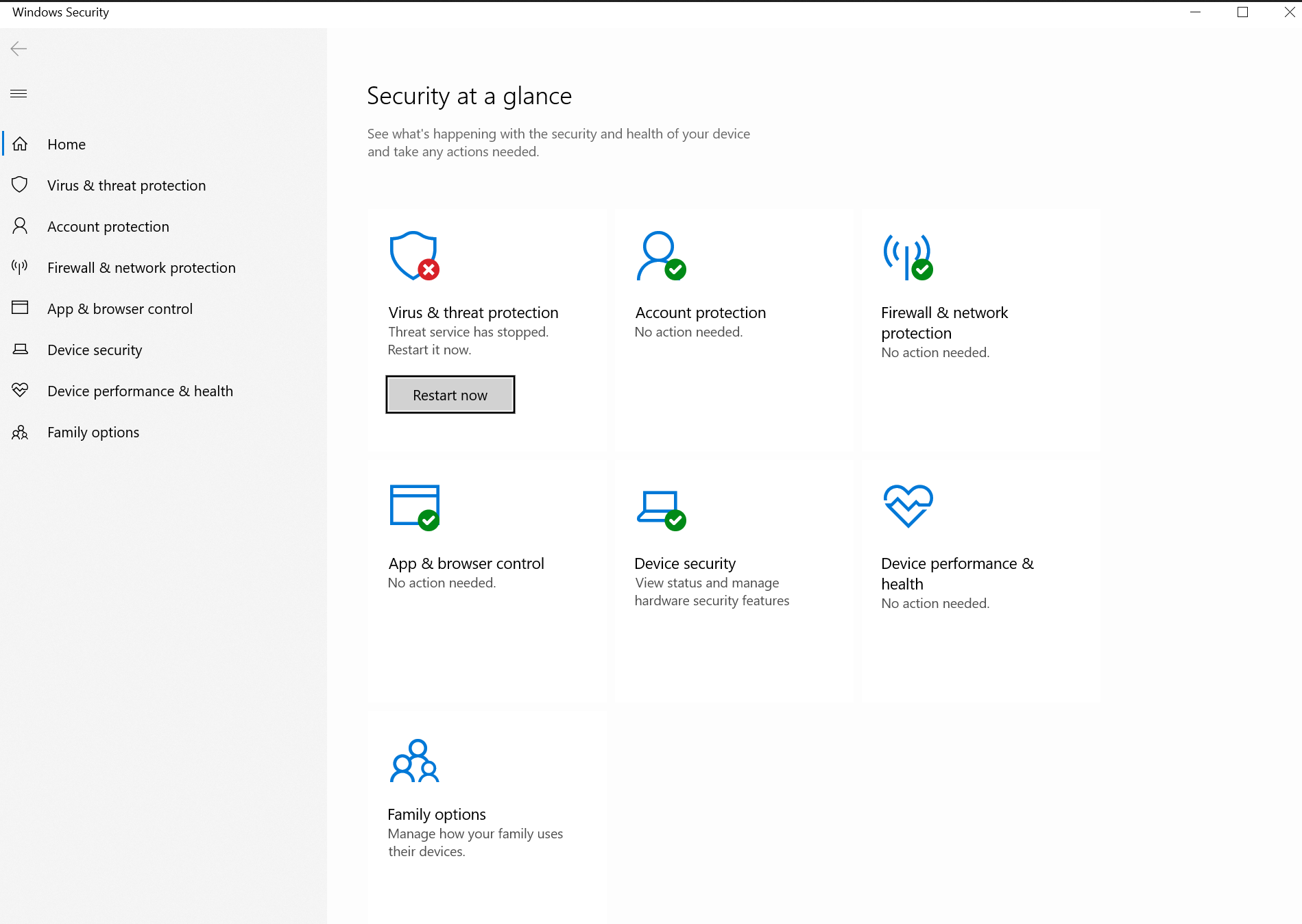Open the Virus & threat protection tile title
The height and width of the screenshot is (924, 1302).
[x=473, y=313]
